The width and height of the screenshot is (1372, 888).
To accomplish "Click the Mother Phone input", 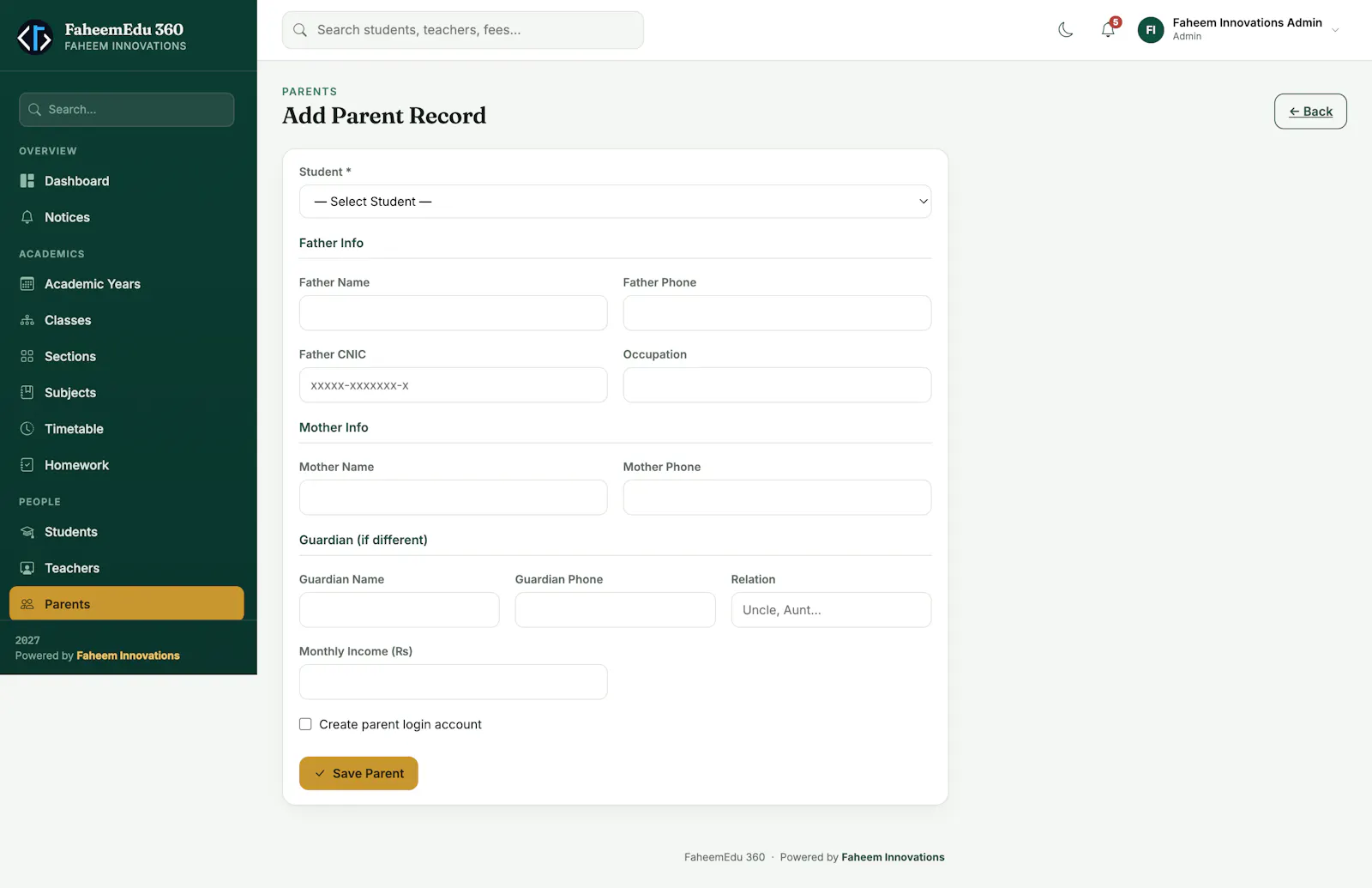I will click(x=777, y=498).
